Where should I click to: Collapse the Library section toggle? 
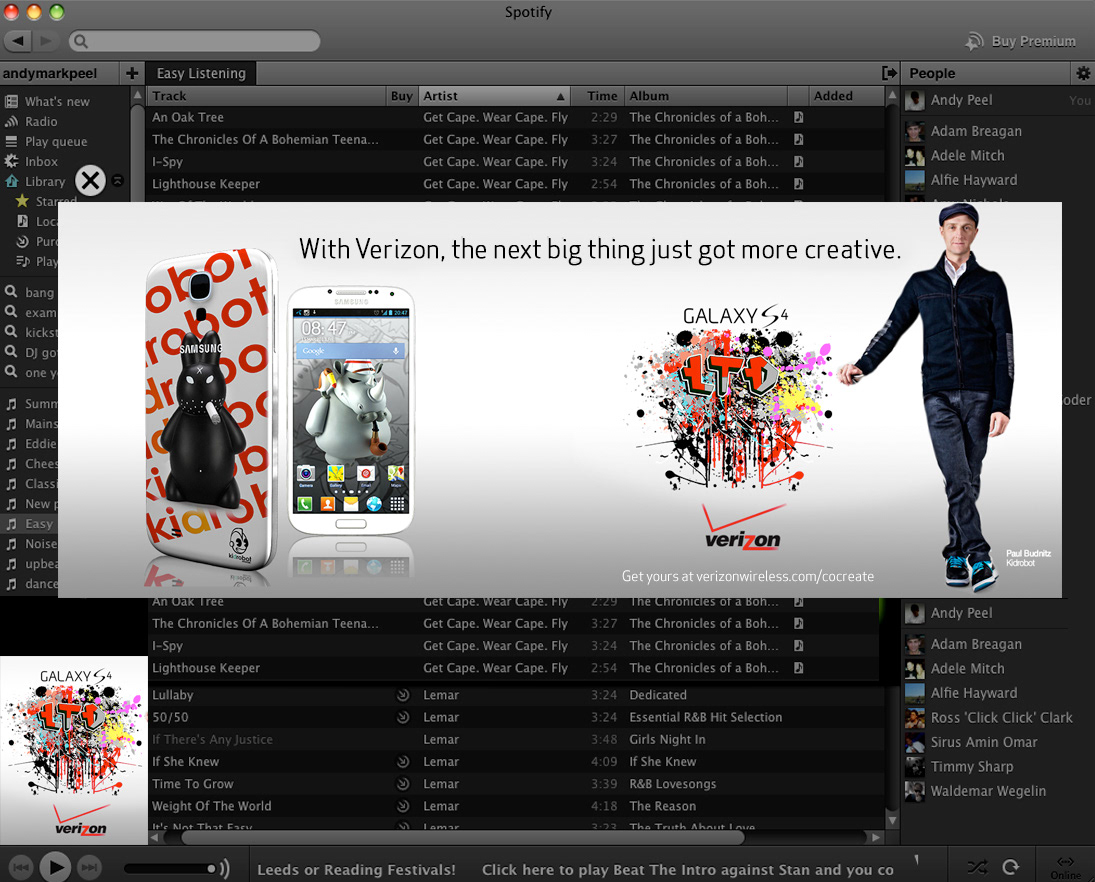pos(118,181)
